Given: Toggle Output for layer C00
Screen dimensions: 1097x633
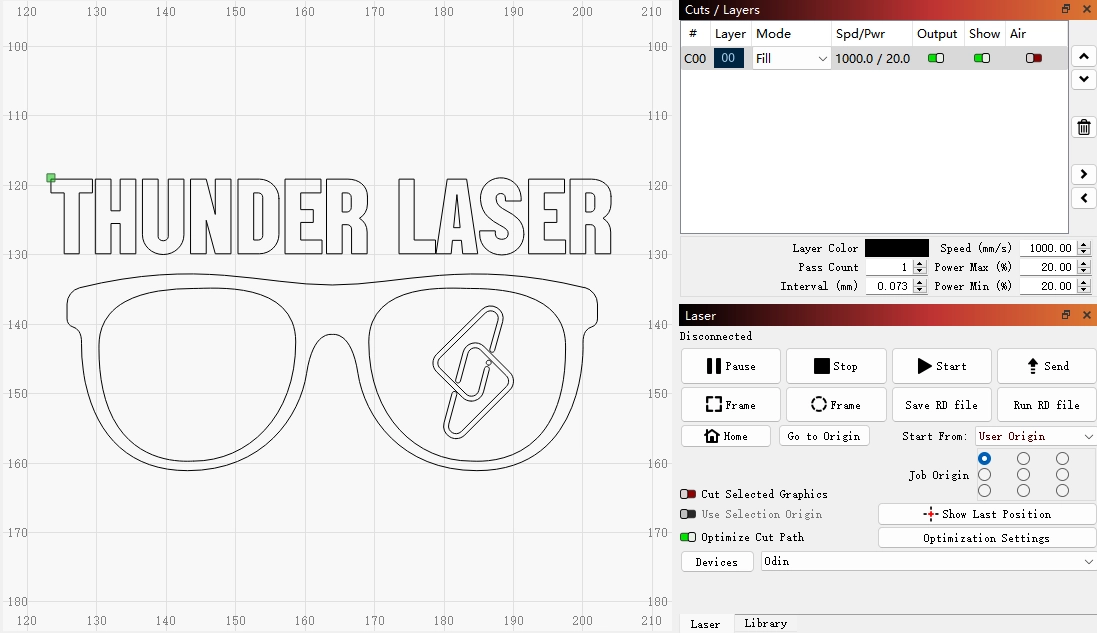Looking at the screenshot, I should tap(936, 58).
